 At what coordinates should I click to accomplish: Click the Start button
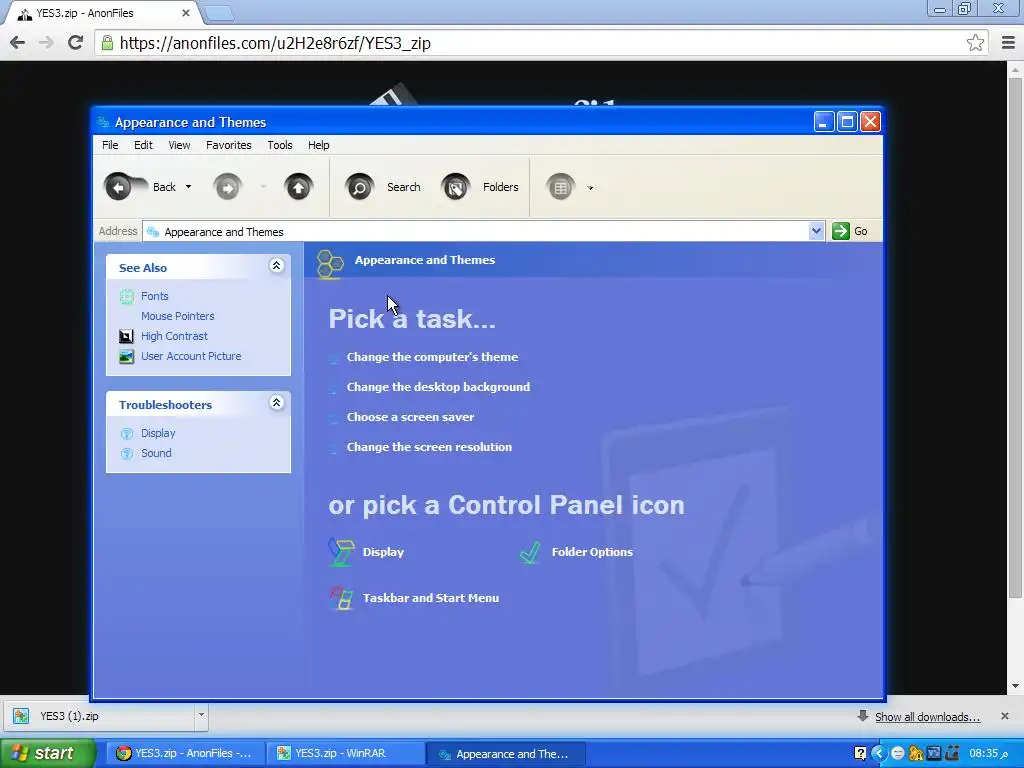(x=47, y=754)
